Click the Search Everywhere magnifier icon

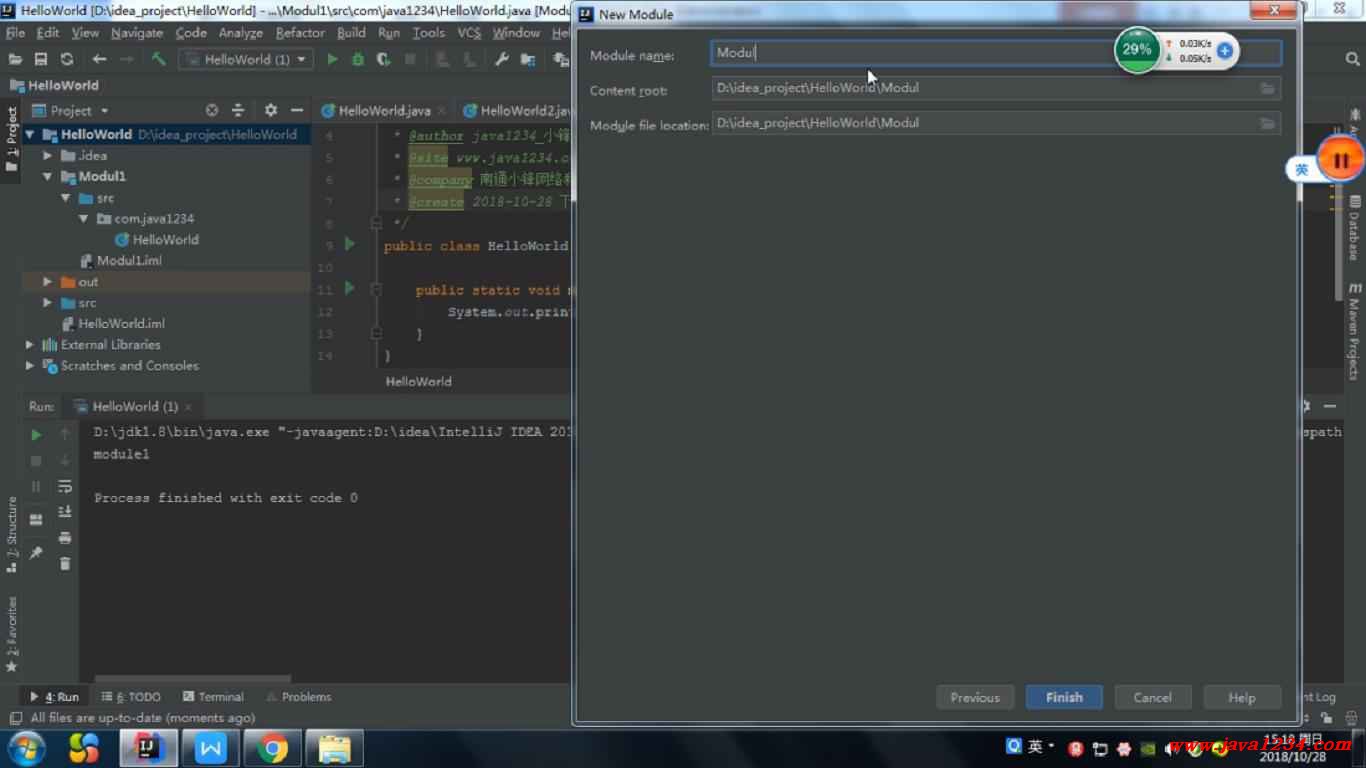[x=1352, y=59]
